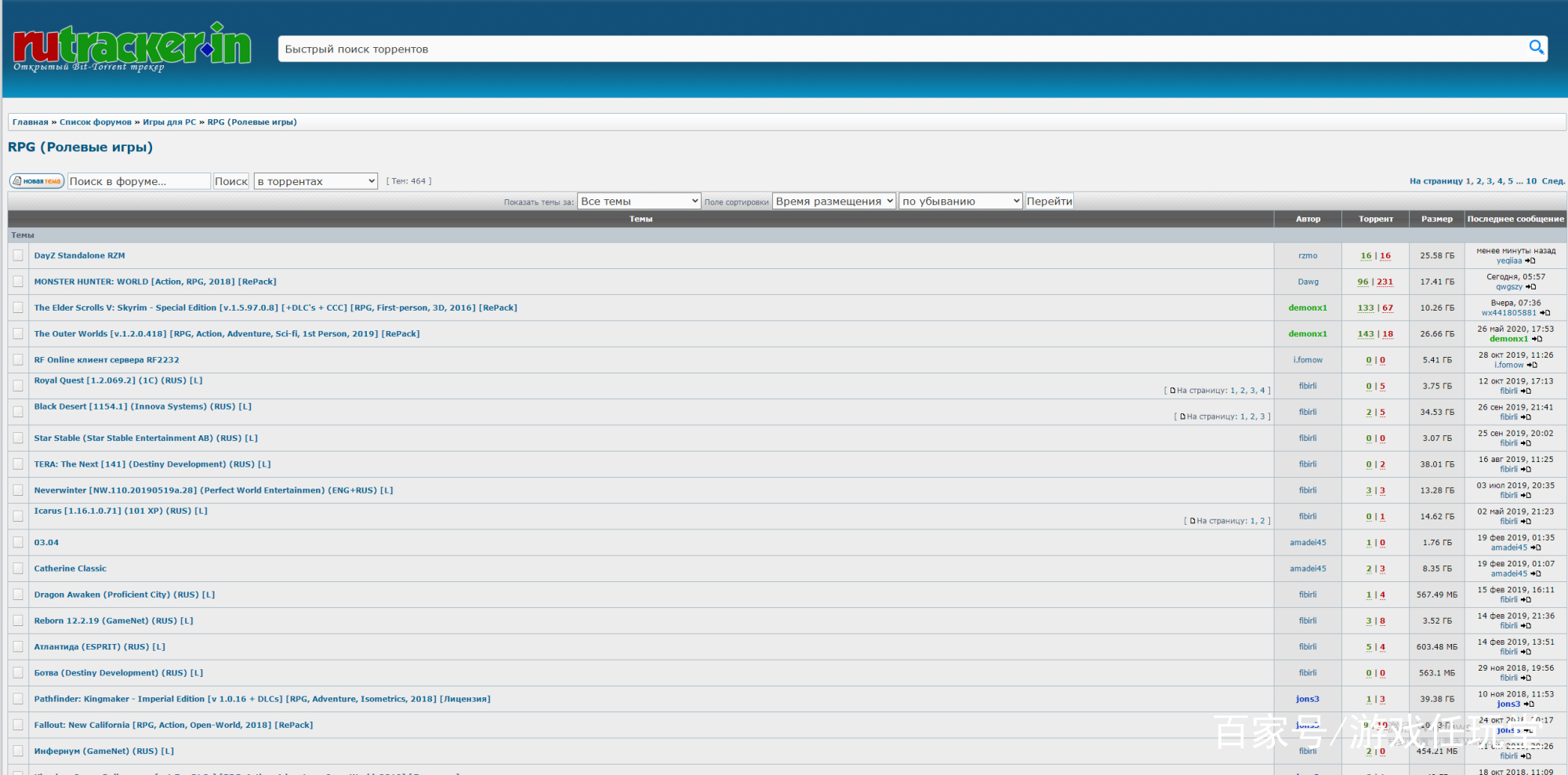Viewport: 1568px width, 775px height.
Task: Click the 'Последнее сообщение' column header
Action: coord(1515,219)
